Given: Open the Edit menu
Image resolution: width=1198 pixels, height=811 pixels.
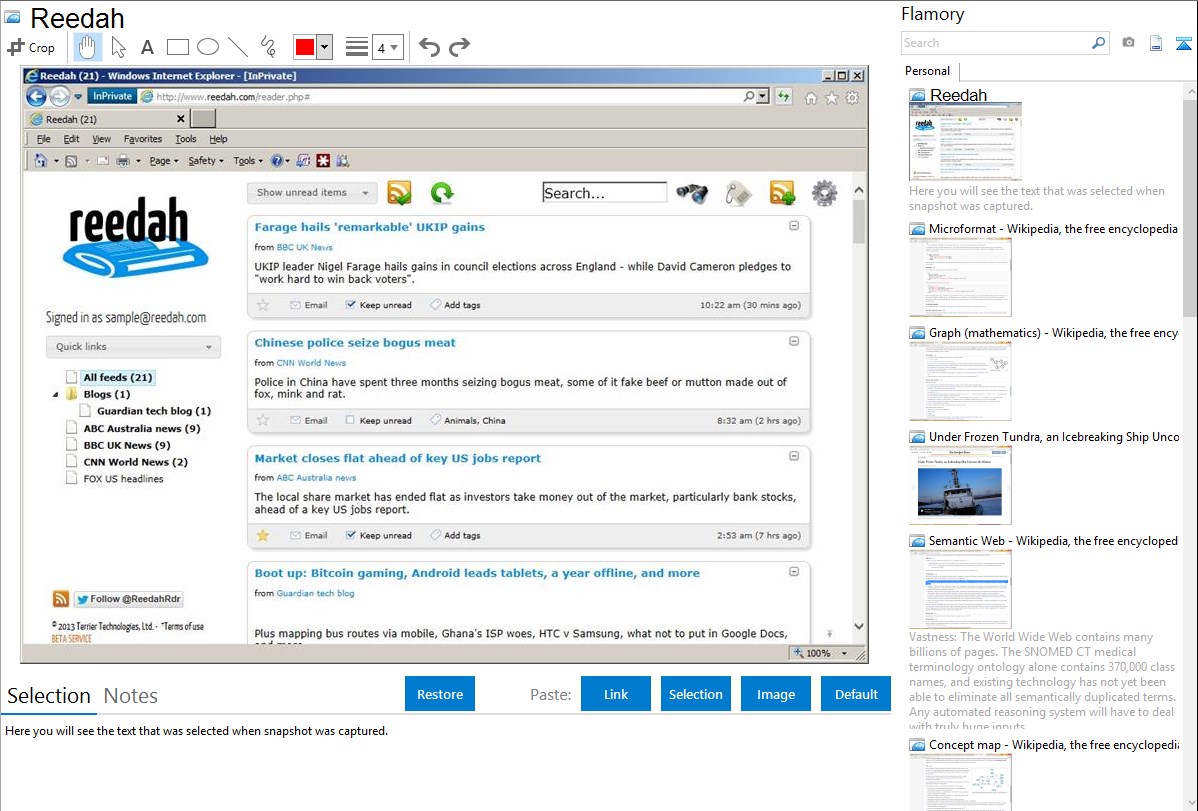Looking at the screenshot, I should tap(71, 139).
